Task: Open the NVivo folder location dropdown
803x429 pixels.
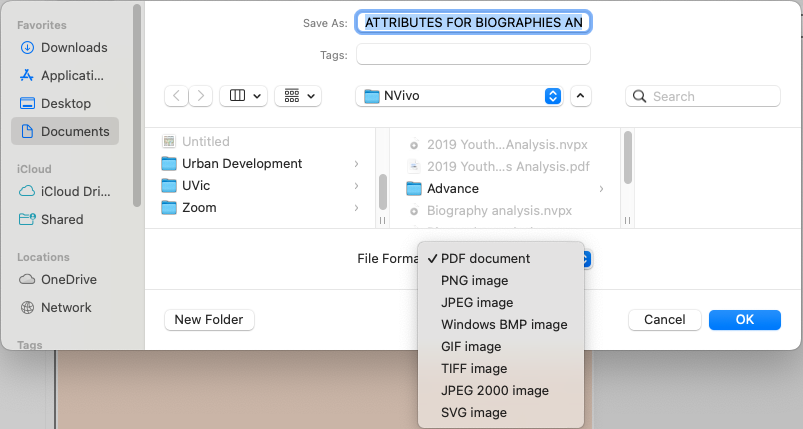Action: [459, 96]
